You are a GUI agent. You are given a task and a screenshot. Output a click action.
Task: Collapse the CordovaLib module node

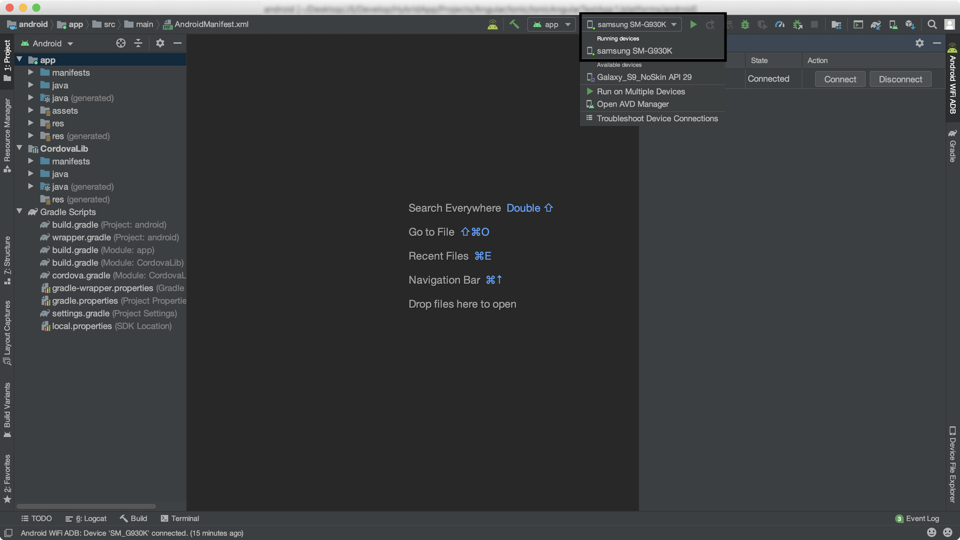20,148
